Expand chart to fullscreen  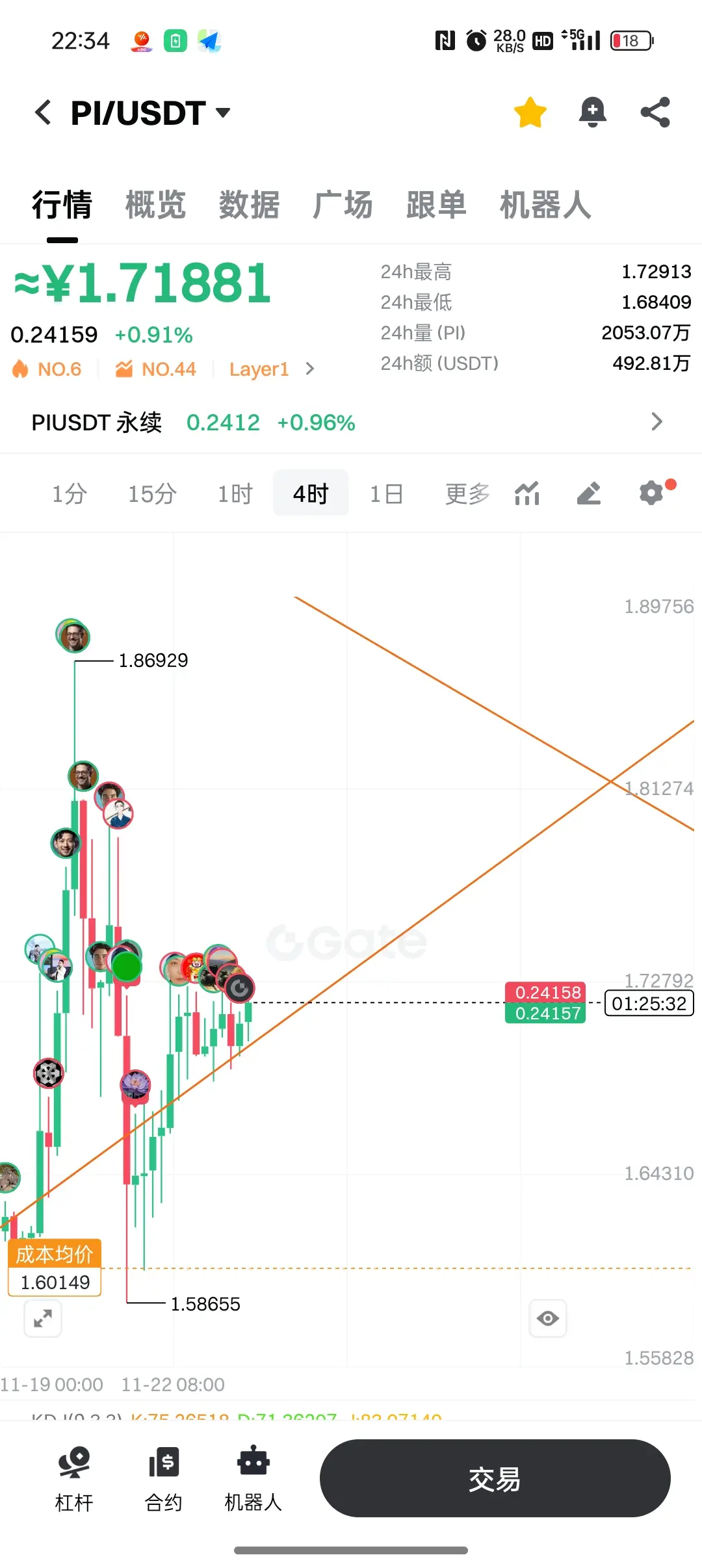pyautogui.click(x=43, y=1318)
